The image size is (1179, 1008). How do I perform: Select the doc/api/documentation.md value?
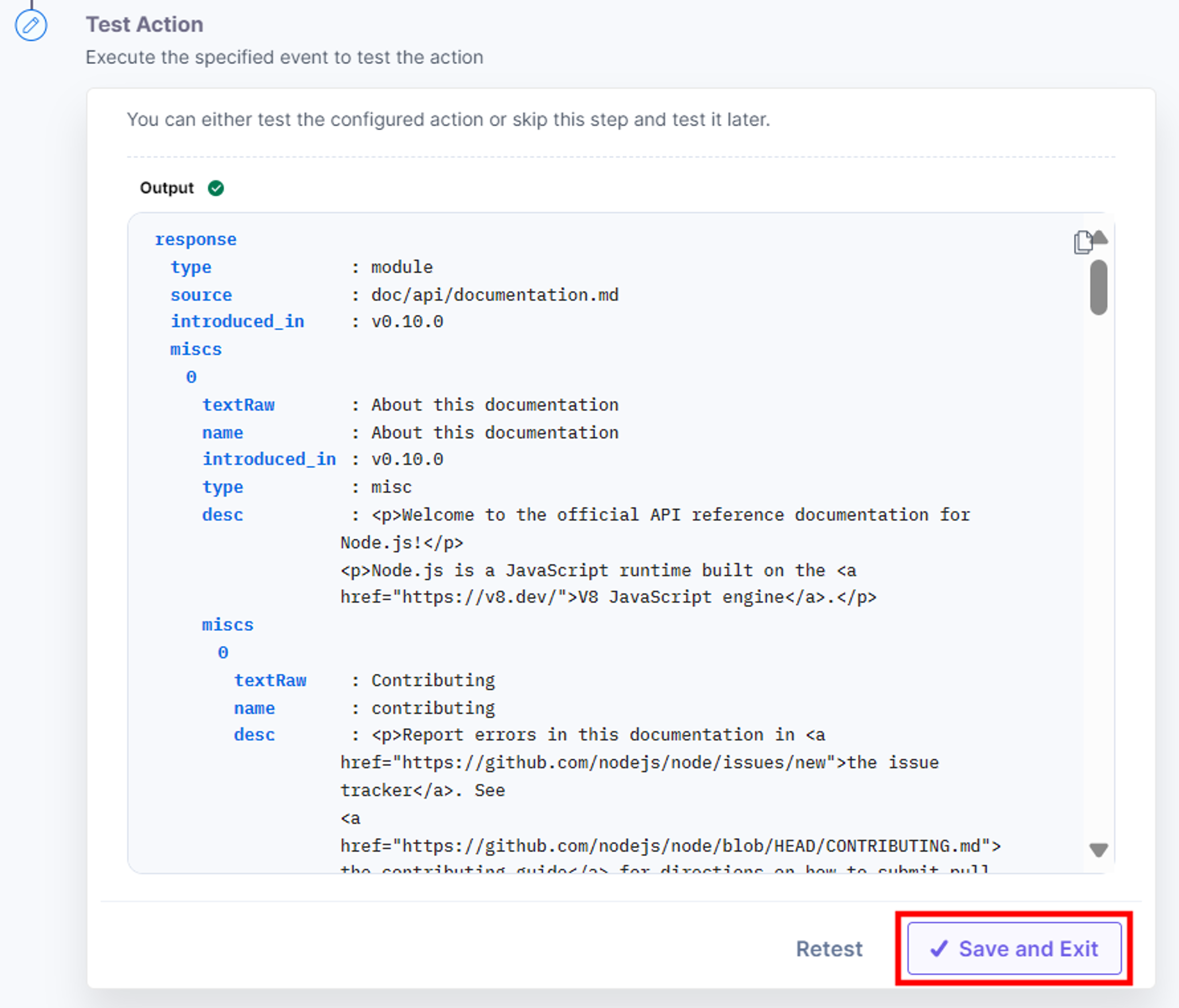coord(495,295)
